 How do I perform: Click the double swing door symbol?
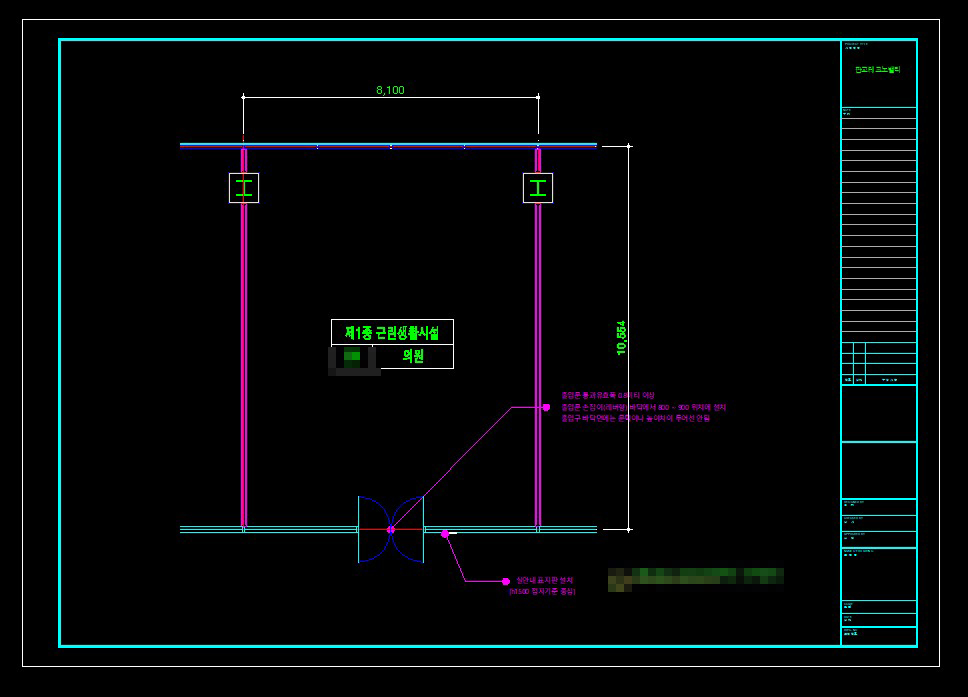point(391,529)
